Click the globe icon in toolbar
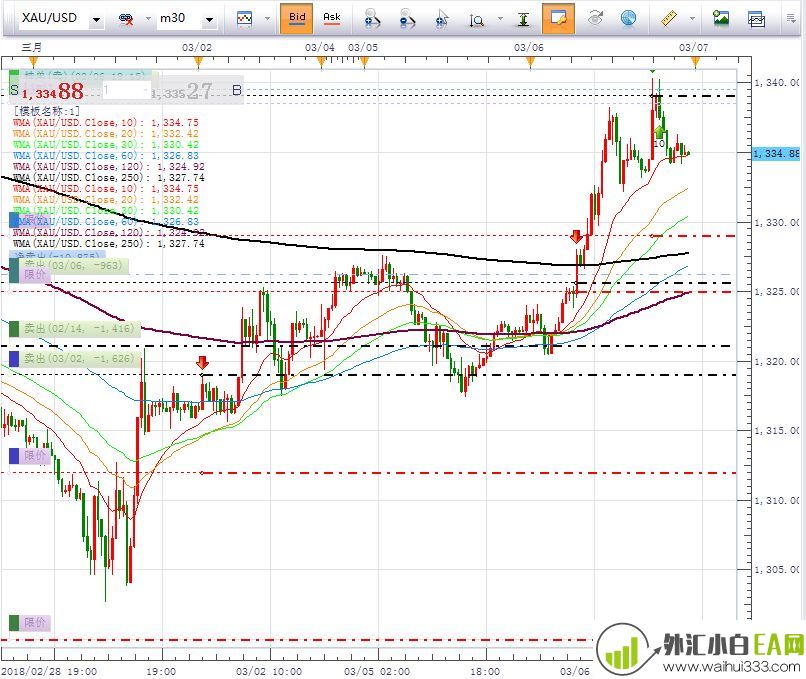The height and width of the screenshot is (679, 806). [628, 18]
